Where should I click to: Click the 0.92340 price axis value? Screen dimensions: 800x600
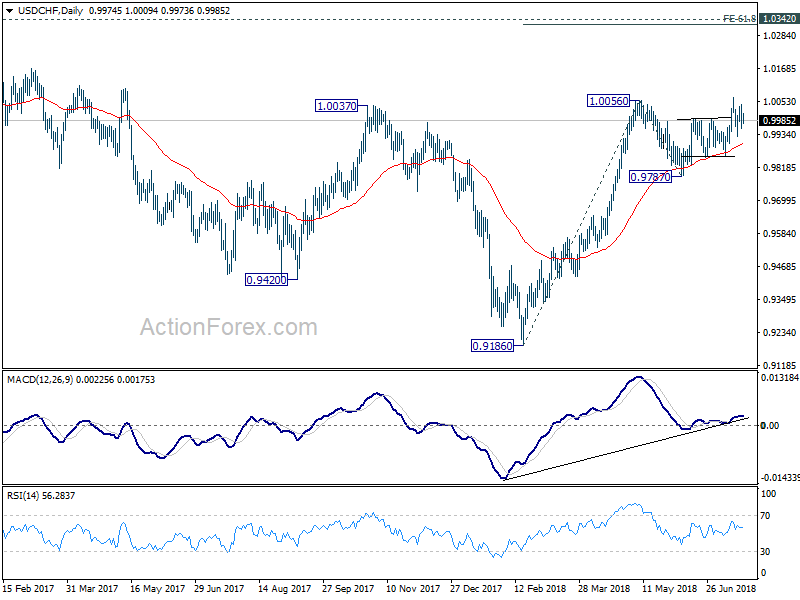(779, 332)
